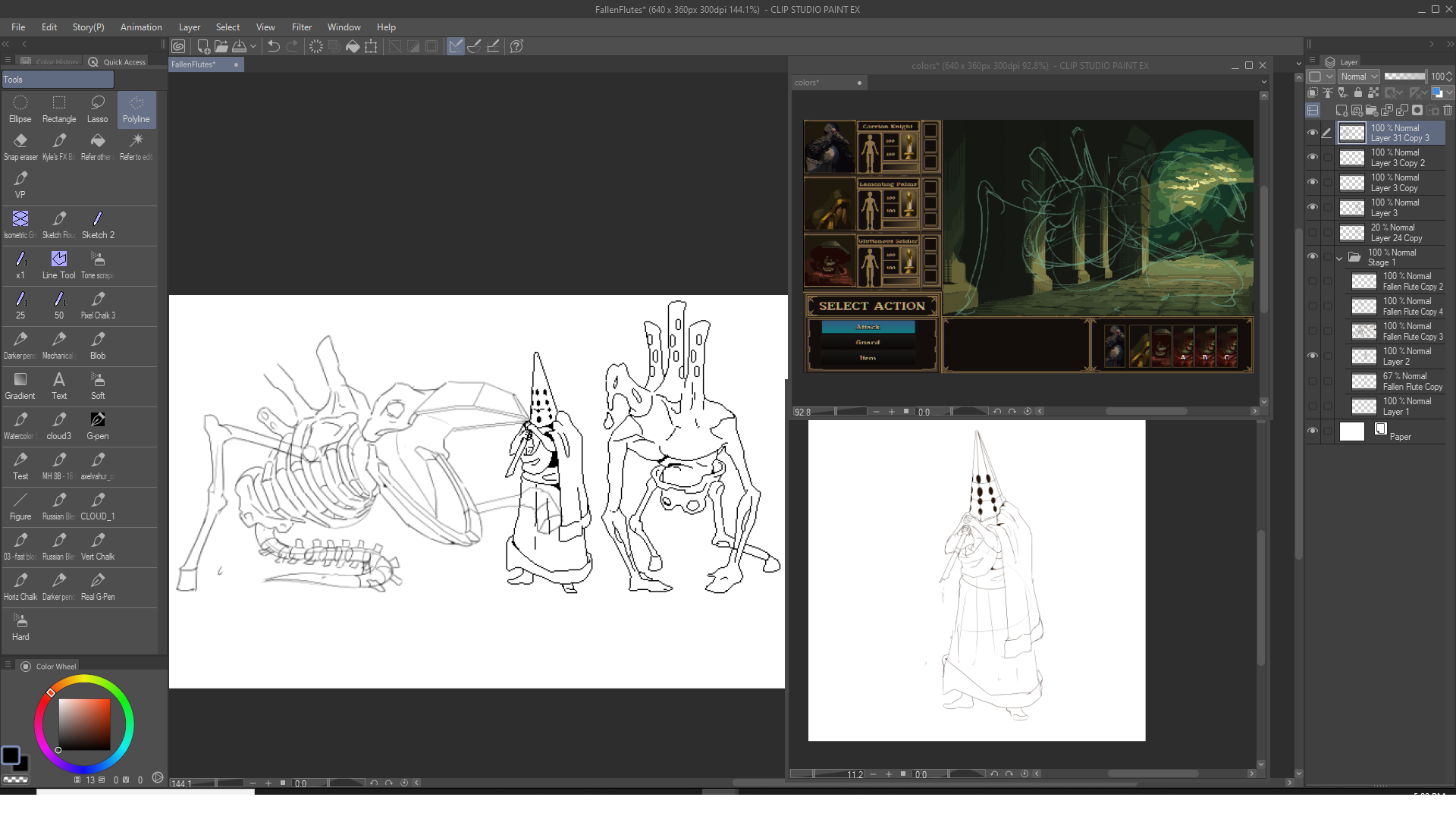The width and height of the screenshot is (1456, 819).
Task: Click Delete Layer trash icon
Action: click(1447, 110)
